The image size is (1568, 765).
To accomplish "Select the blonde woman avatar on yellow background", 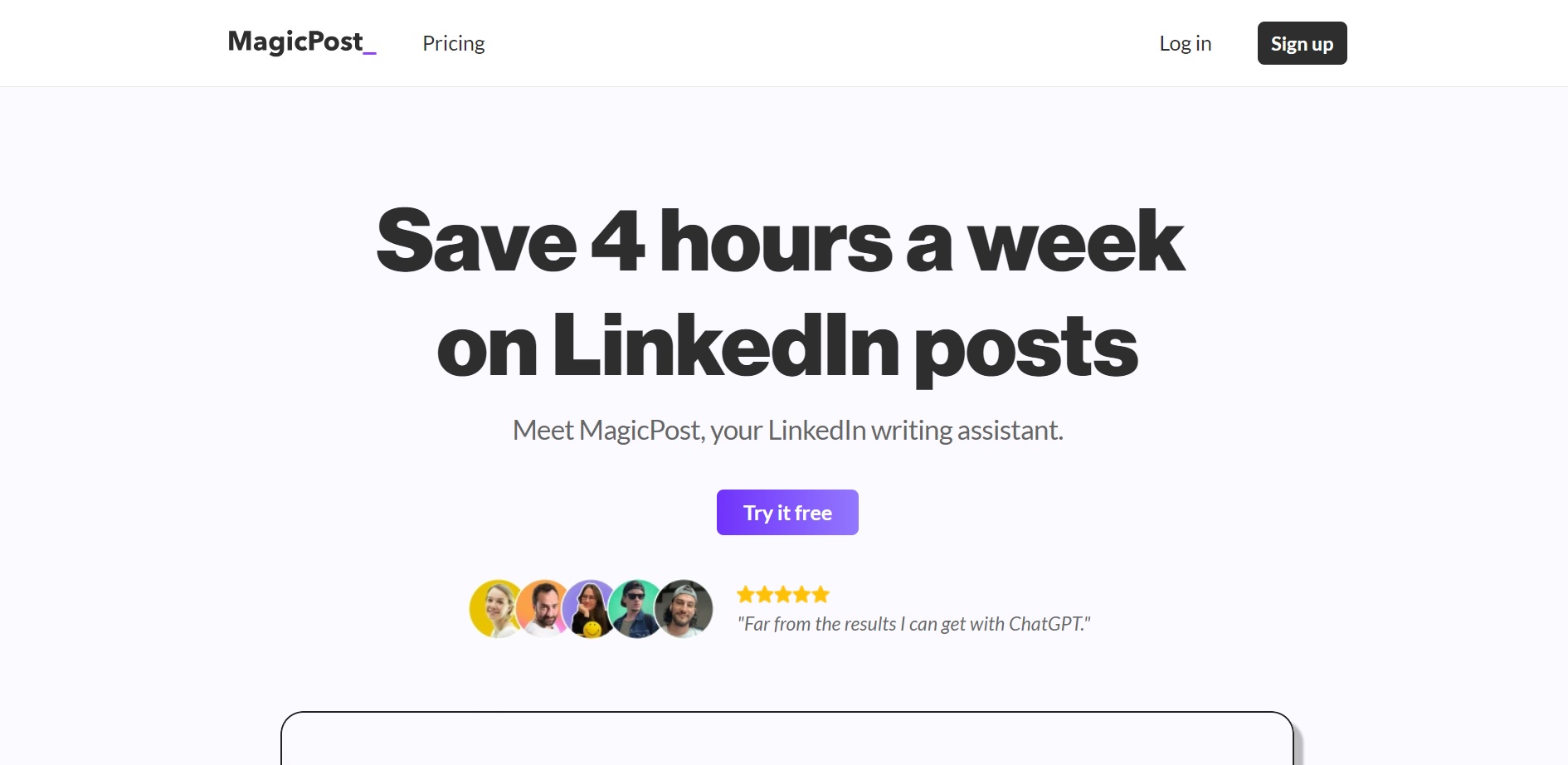I will click(496, 608).
